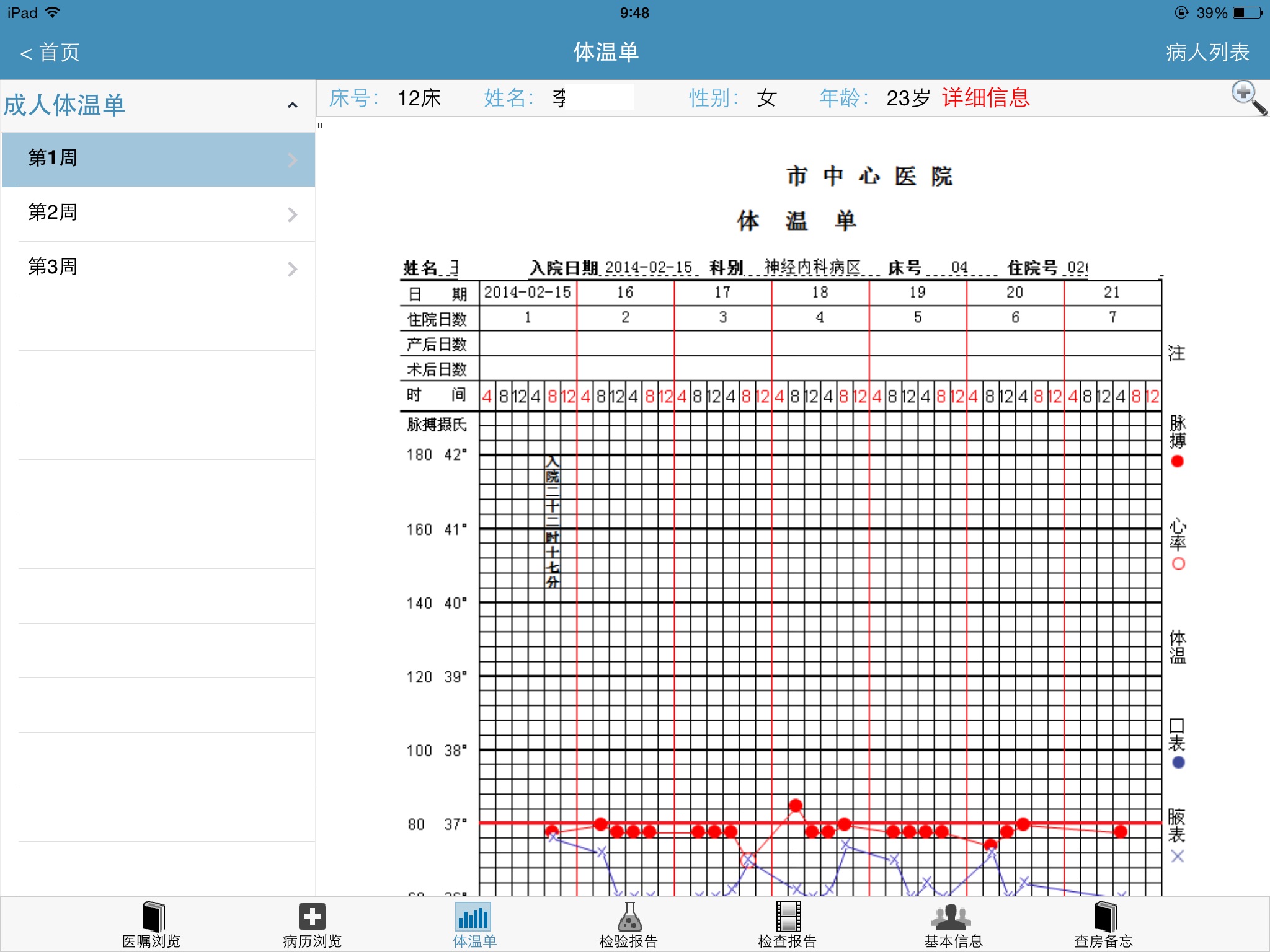
Task: Open the 病人列表 patient list
Action: [1207, 52]
